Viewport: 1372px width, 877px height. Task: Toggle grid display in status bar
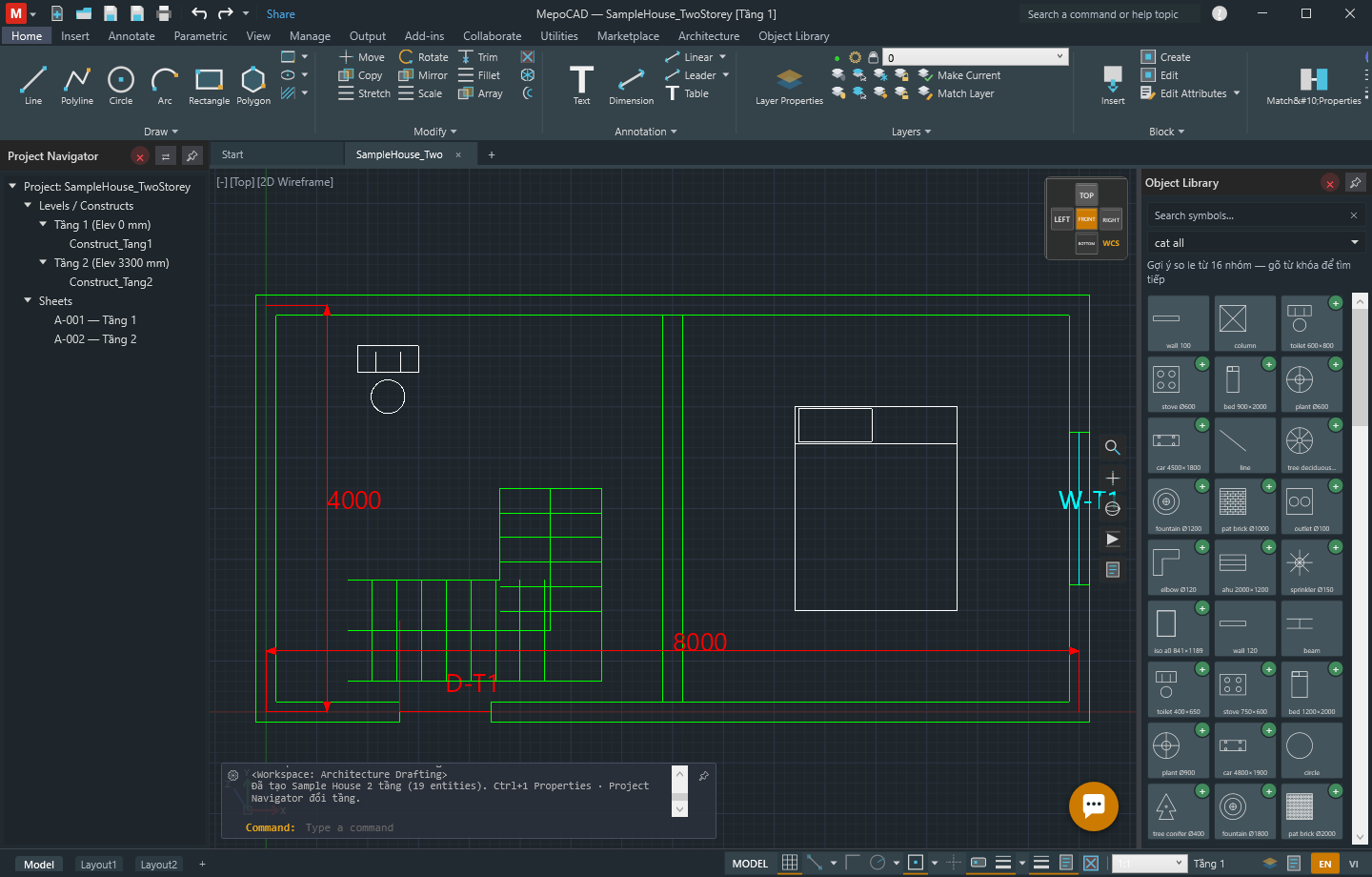(x=790, y=863)
